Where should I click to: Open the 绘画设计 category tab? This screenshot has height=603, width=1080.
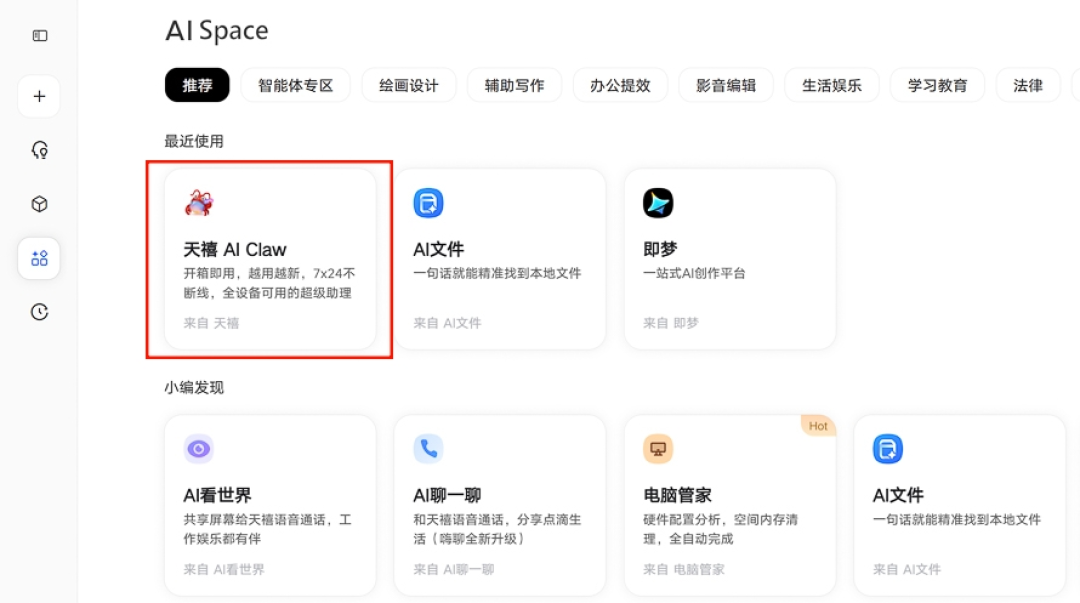tap(408, 85)
